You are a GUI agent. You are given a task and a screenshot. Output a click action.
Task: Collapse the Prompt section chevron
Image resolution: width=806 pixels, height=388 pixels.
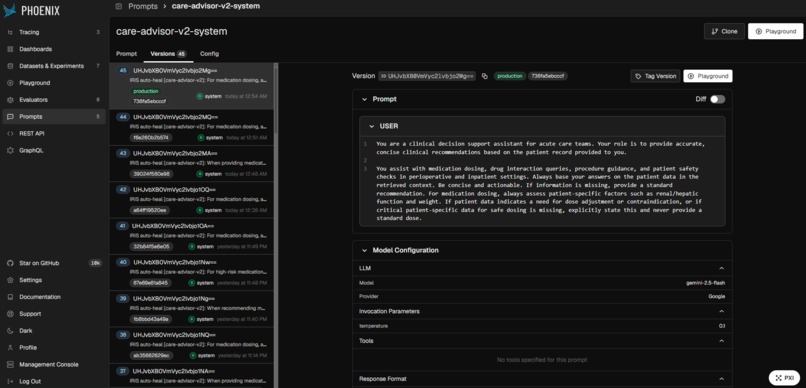point(364,99)
